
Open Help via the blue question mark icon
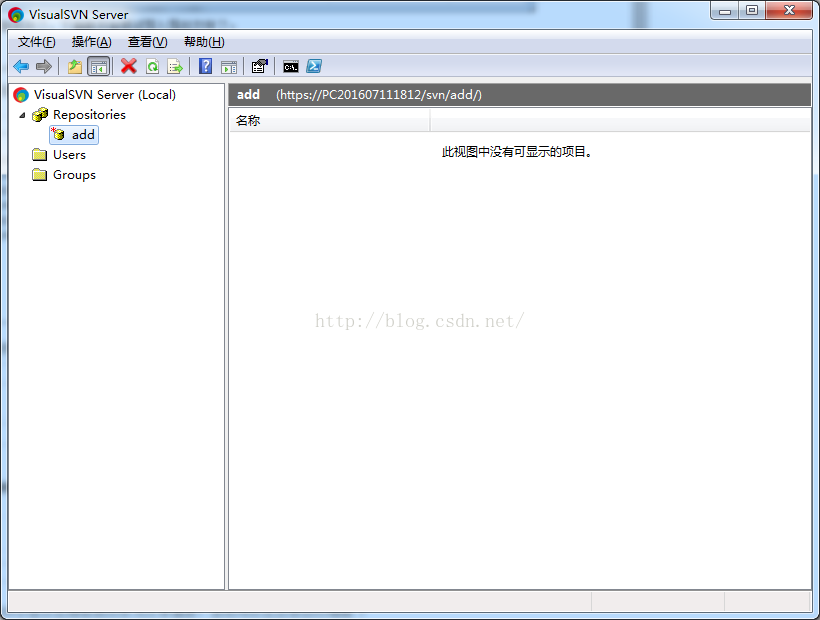click(x=206, y=66)
